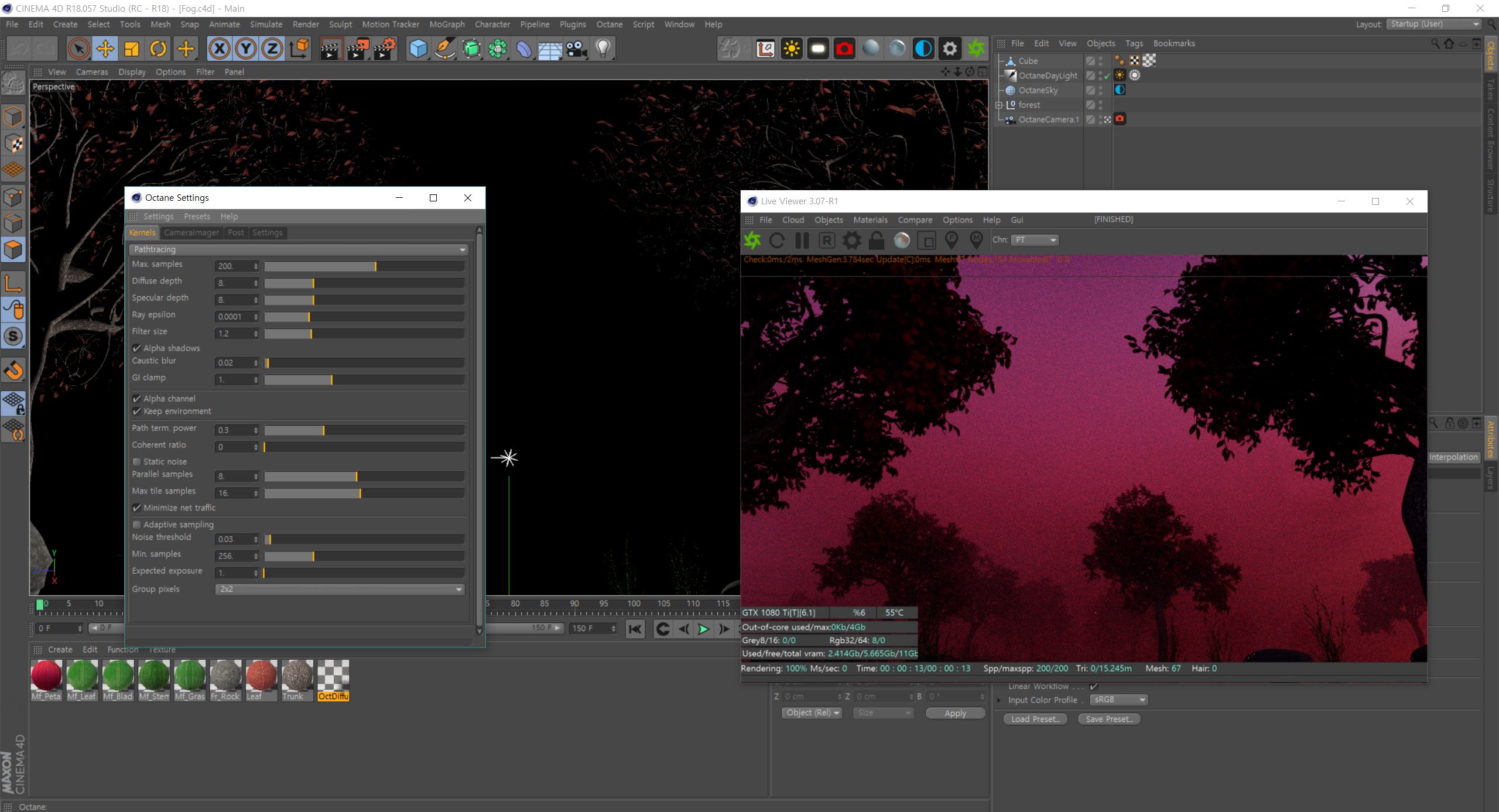The height and width of the screenshot is (812, 1499).
Task: Open the Size coordinate mode dropdown
Action: tap(883, 713)
